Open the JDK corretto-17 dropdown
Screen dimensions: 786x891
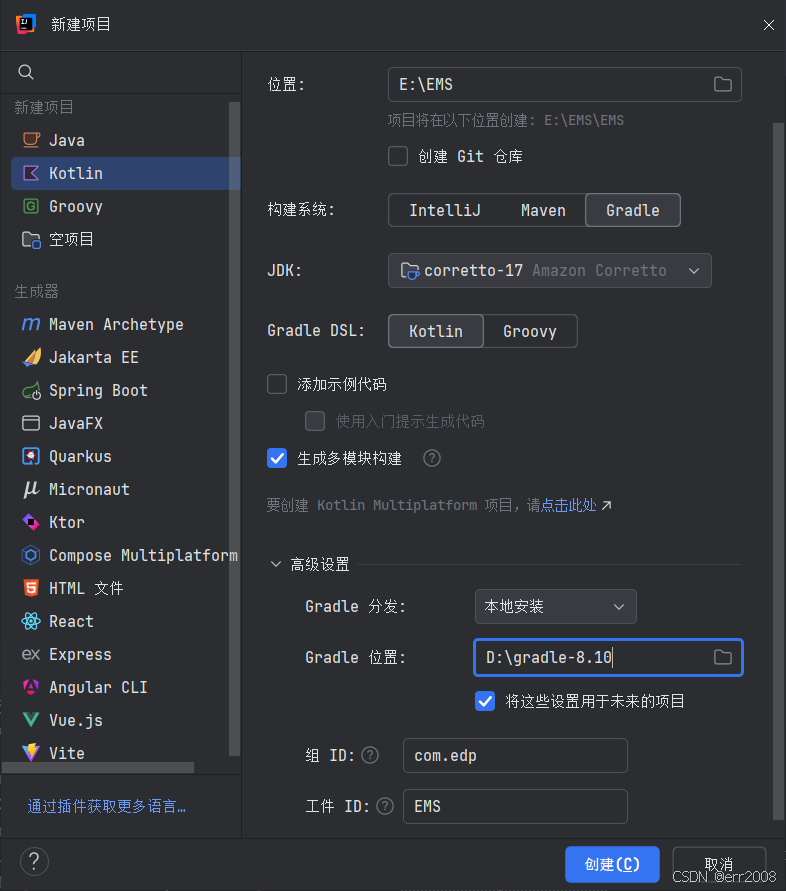point(550,270)
